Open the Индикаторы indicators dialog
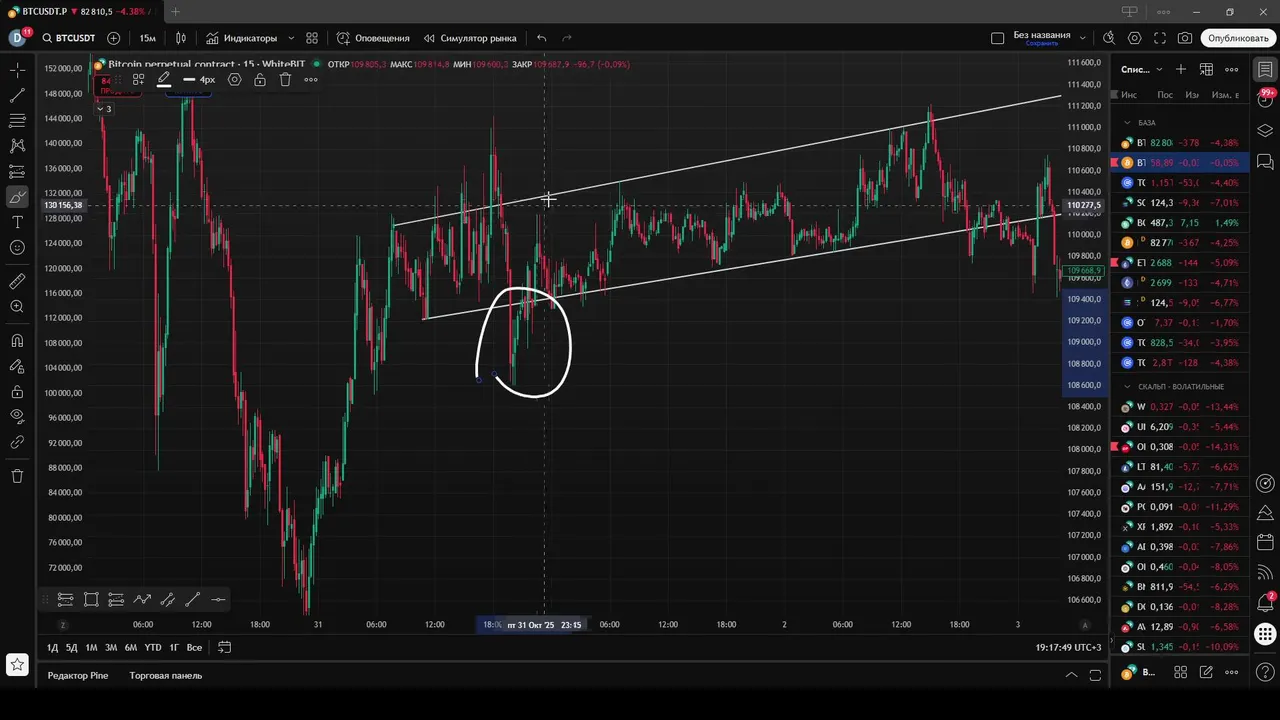 242,38
